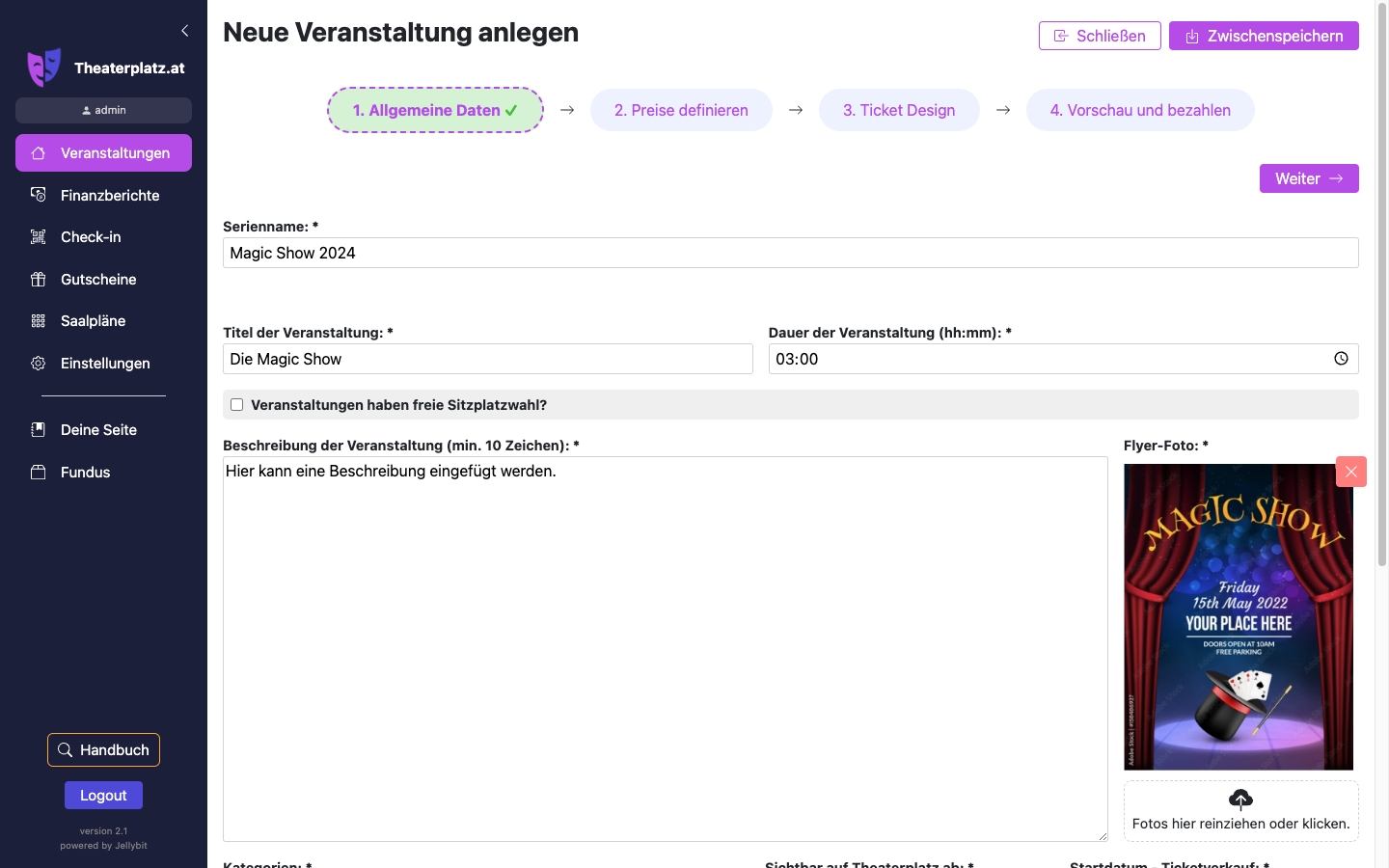Remove the flyer photo with red X
Image resolution: width=1389 pixels, height=868 pixels.
1350,472
